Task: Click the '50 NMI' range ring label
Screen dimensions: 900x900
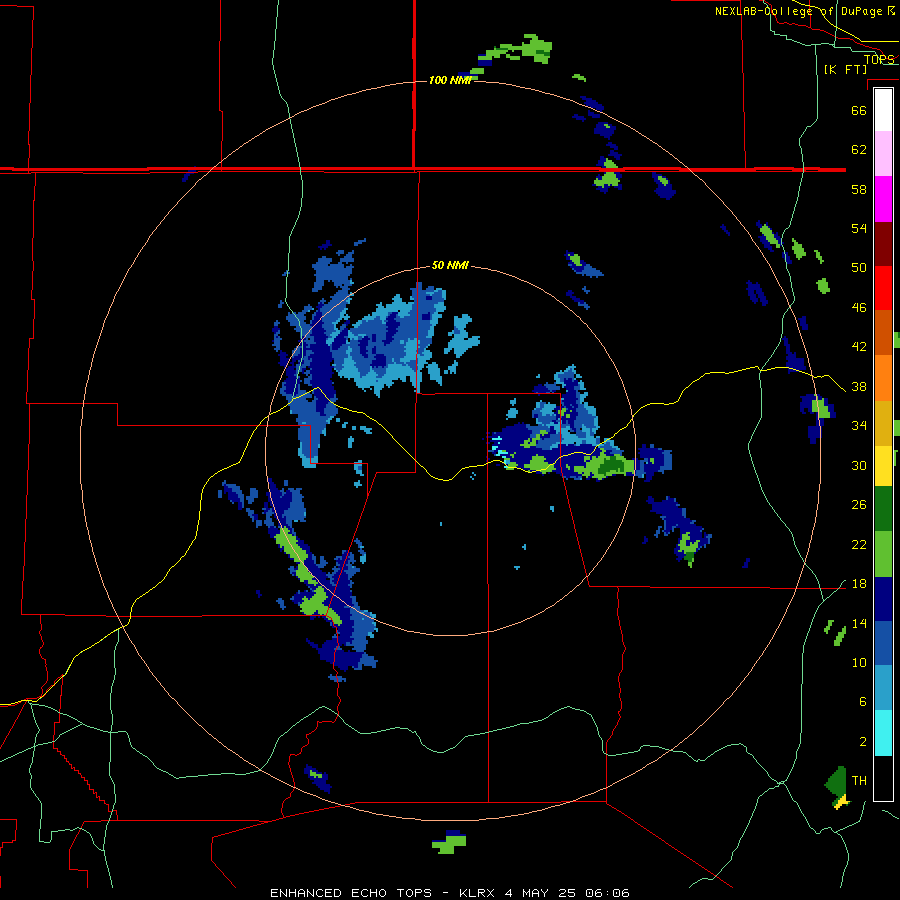Action: [450, 265]
